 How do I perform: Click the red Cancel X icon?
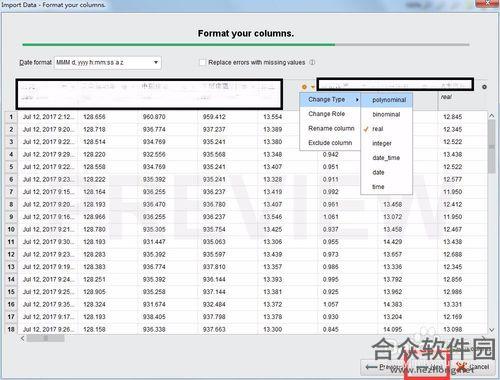(x=461, y=367)
